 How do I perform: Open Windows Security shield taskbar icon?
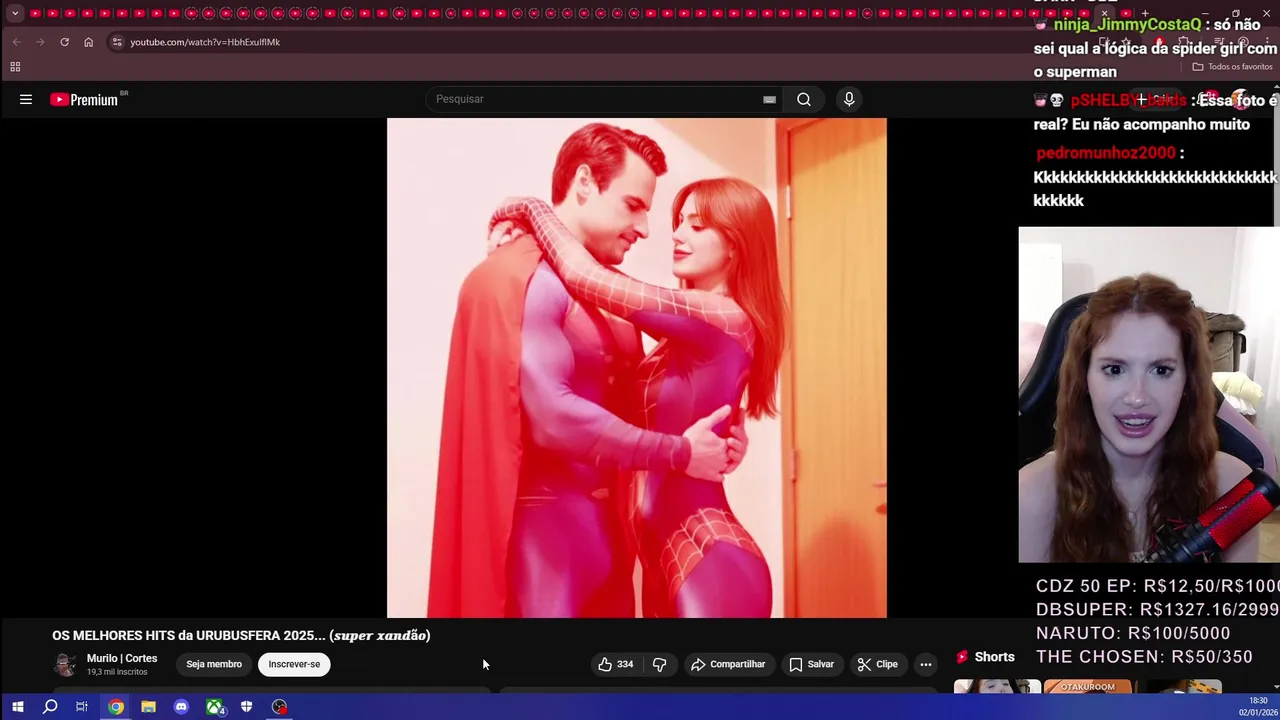(x=246, y=707)
